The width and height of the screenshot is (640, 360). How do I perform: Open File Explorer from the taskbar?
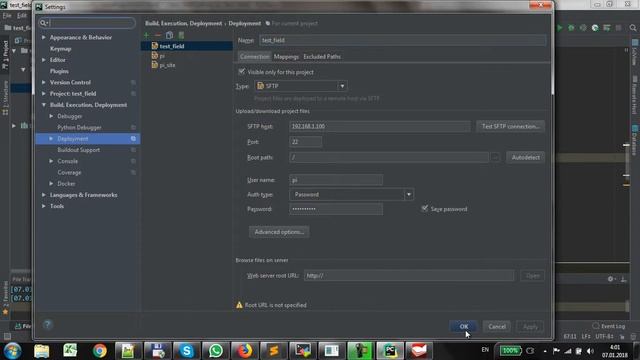pyautogui.click(x=41, y=351)
